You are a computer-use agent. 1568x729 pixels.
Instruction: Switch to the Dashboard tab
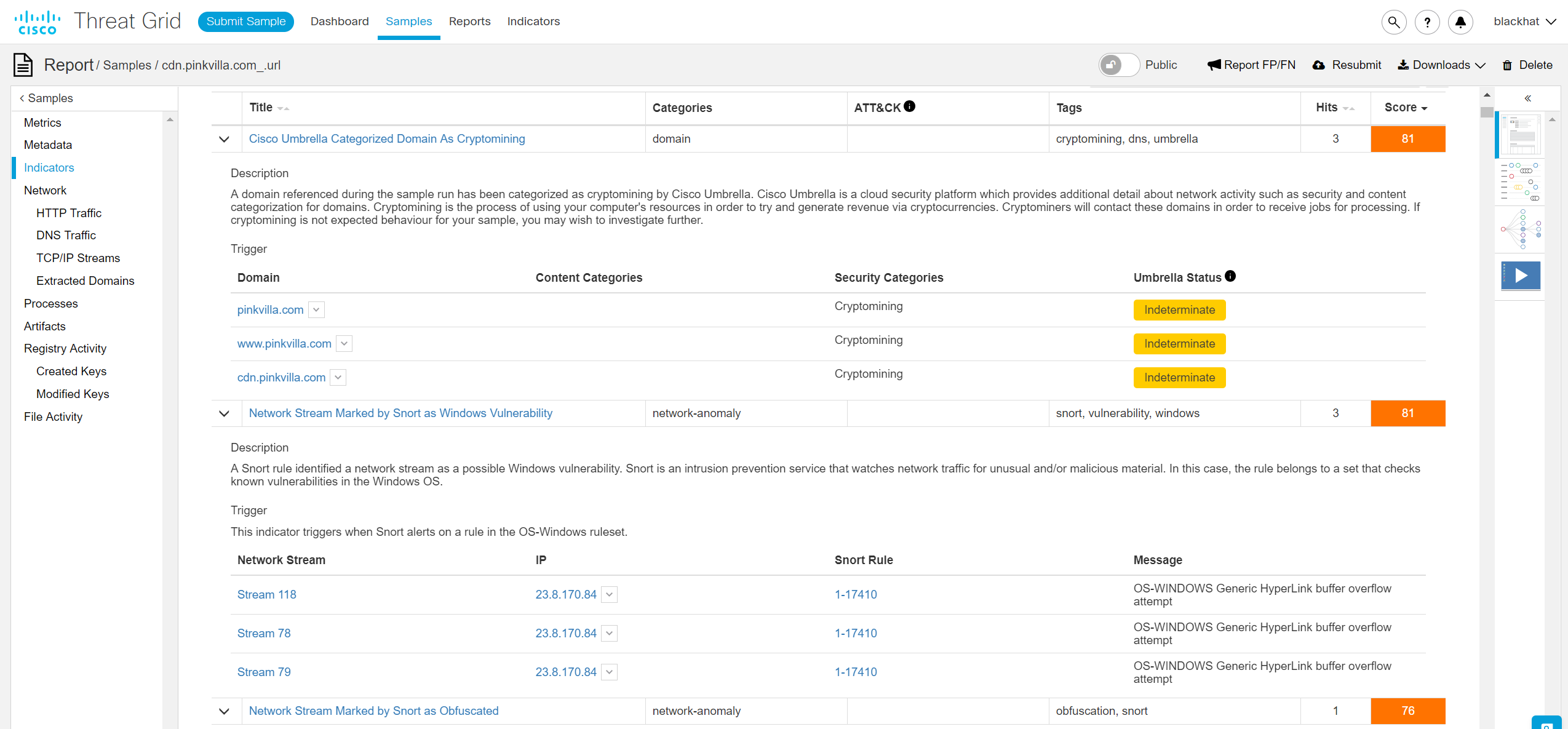(x=339, y=21)
